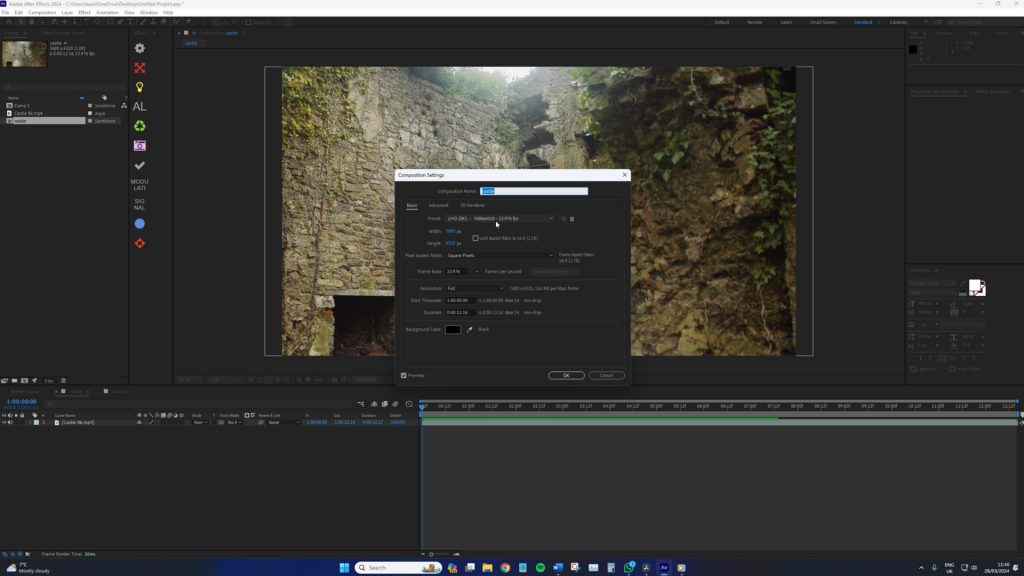Open the Window menu
This screenshot has width=1024, height=576.
[148, 12]
